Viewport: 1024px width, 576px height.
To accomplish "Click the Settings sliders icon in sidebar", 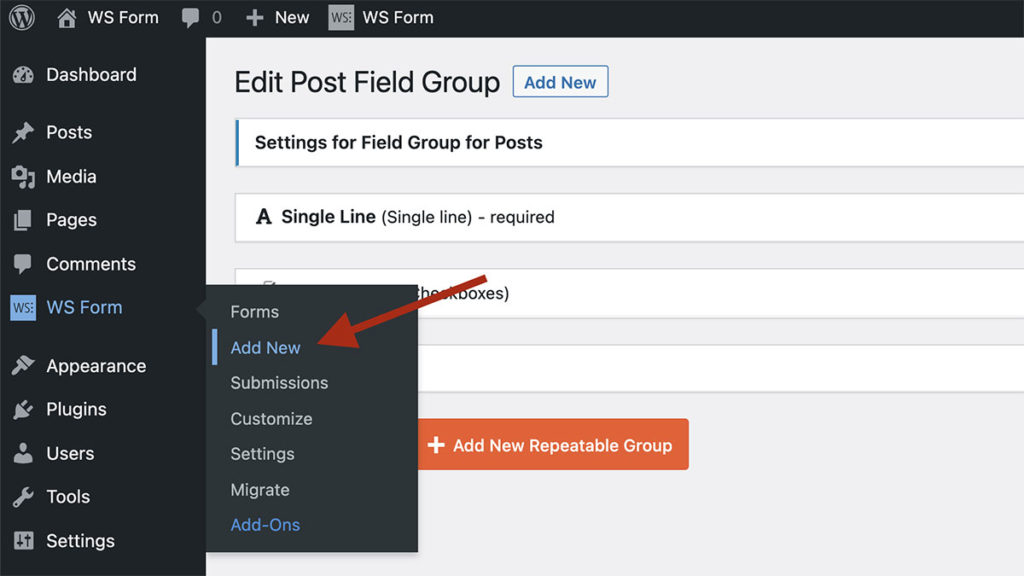I will pos(23,541).
